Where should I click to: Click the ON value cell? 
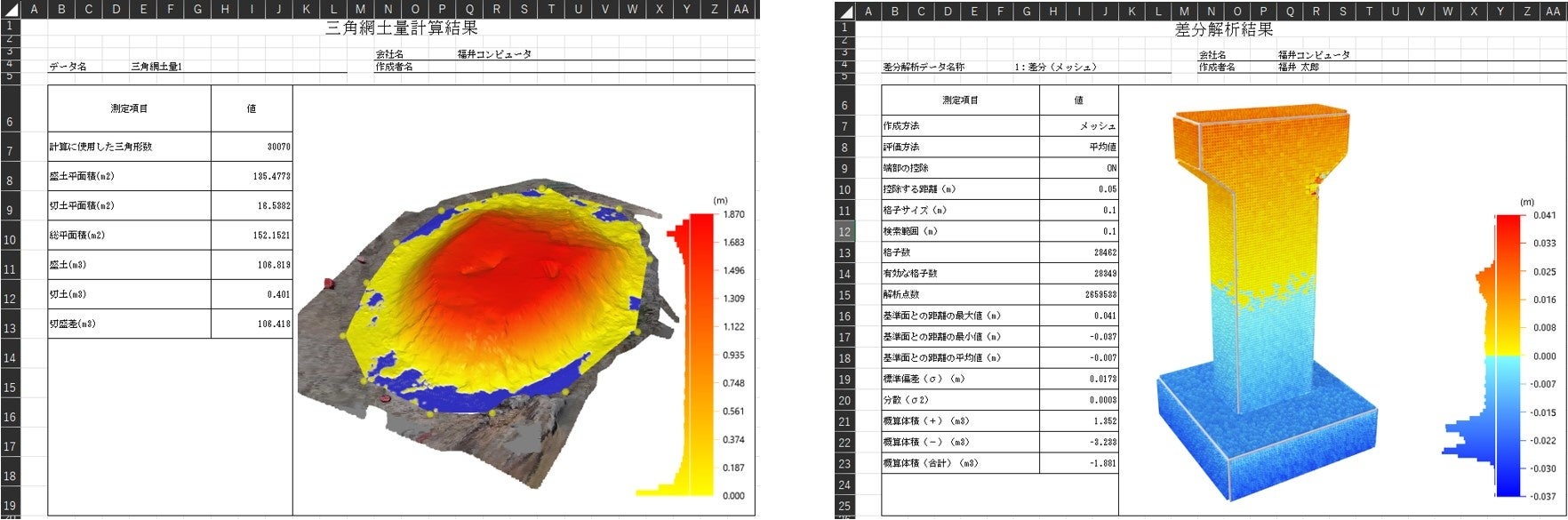[1079, 168]
